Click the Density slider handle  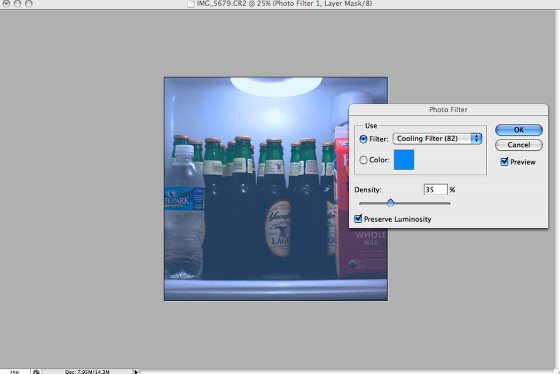click(390, 203)
